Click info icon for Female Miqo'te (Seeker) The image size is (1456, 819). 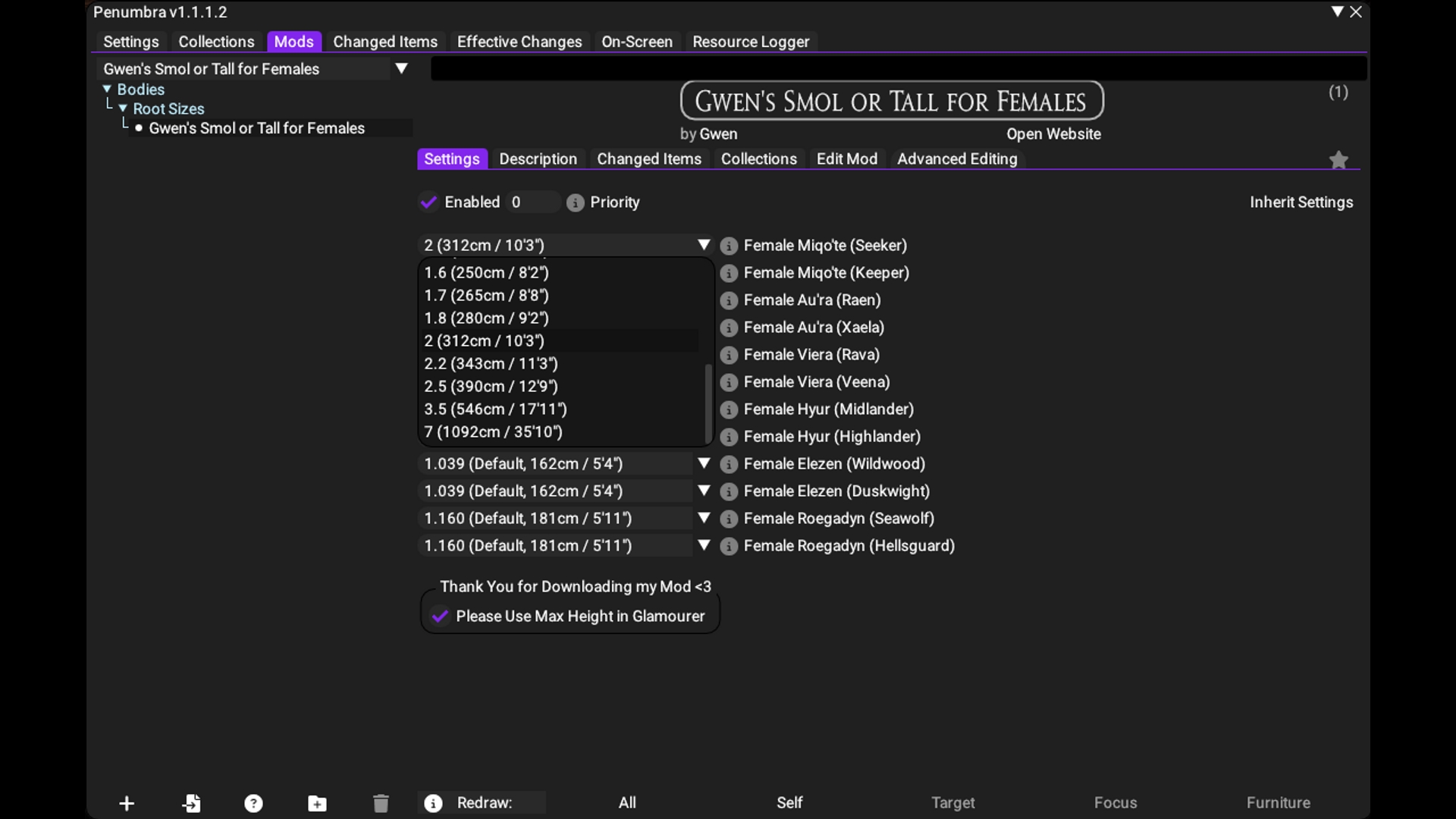click(729, 246)
